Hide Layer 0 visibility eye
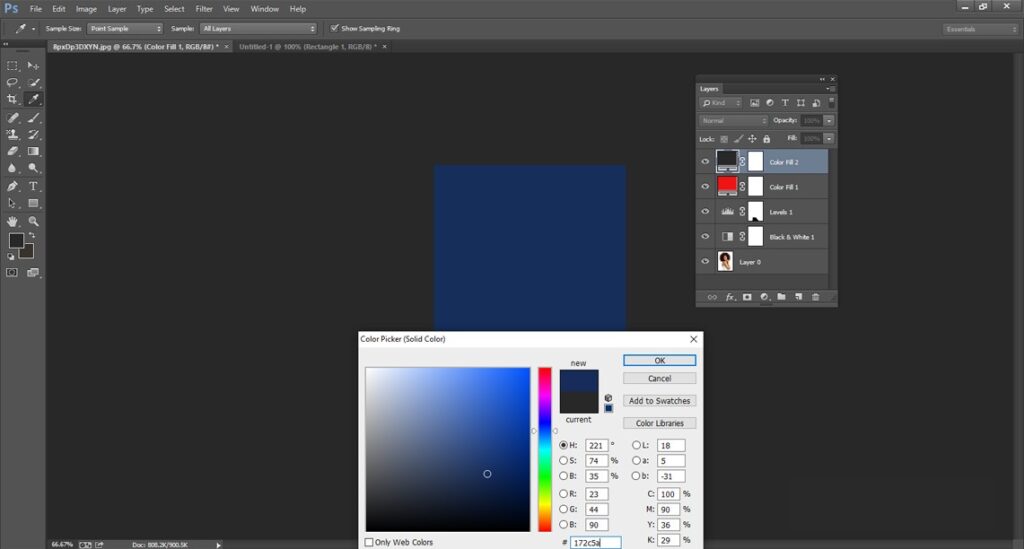 (x=705, y=262)
